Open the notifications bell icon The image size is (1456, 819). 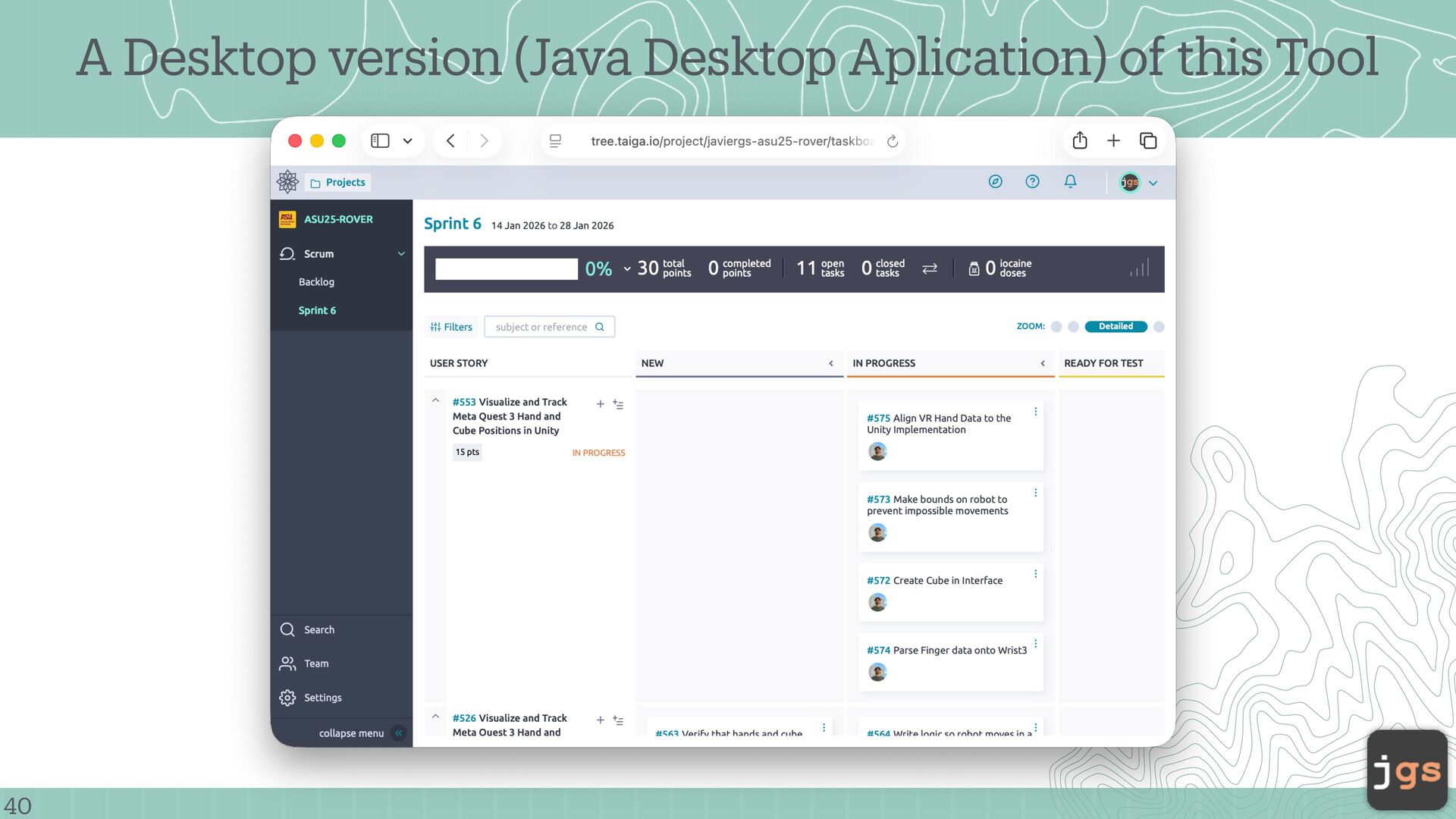tap(1070, 182)
